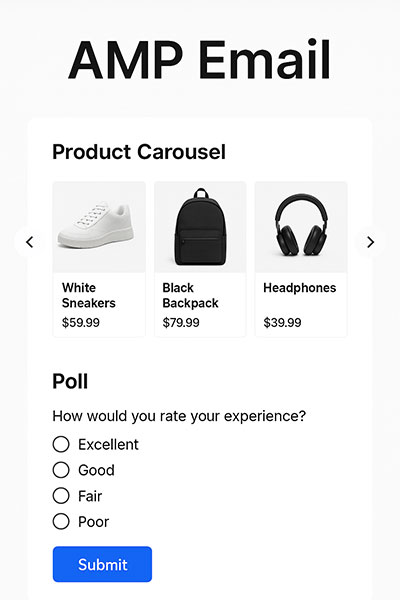Viewport: 400px width, 600px height.
Task: Submit the poll with the blue button
Action: tap(102, 564)
